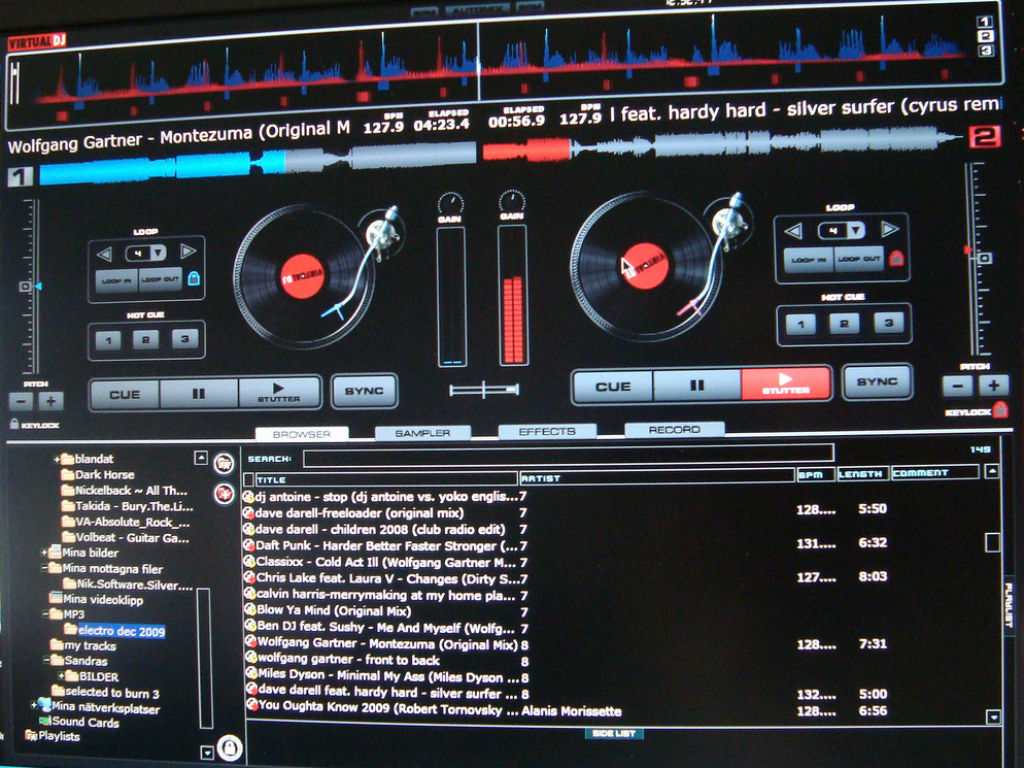Trigger hot cue 3 on deck 2
Viewport: 1024px width, 768px height.
tap(888, 323)
